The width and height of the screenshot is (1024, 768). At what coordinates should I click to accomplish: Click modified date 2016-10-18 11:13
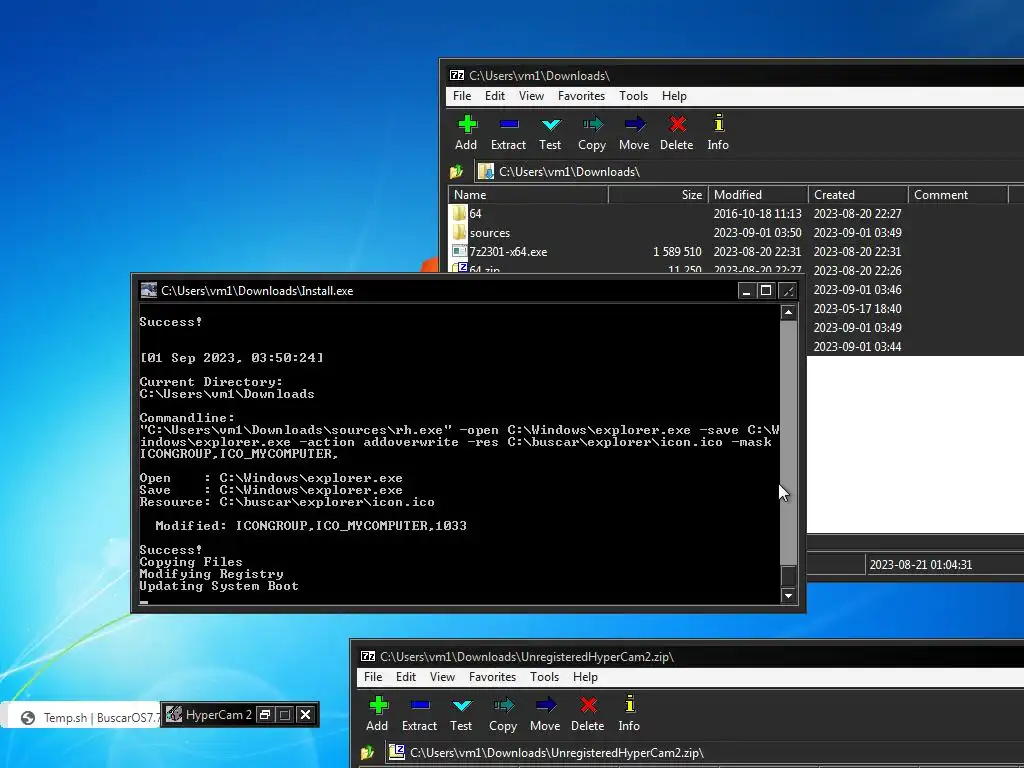pos(758,214)
